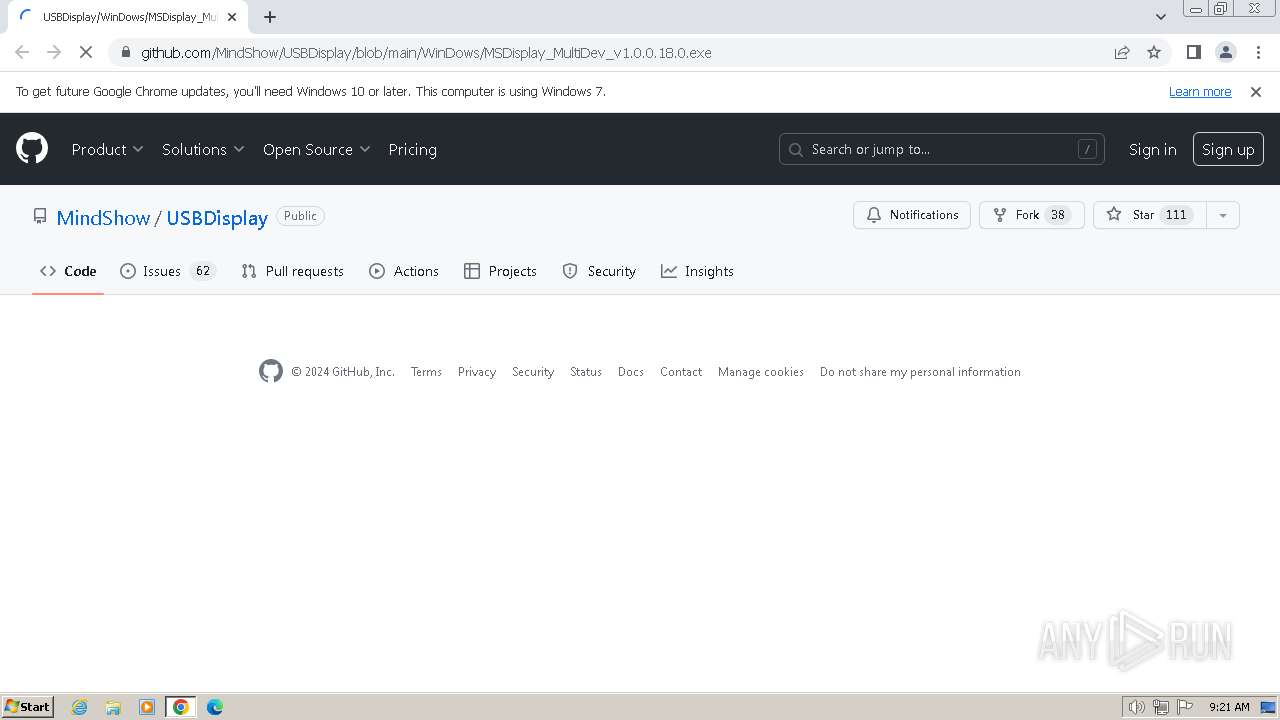
Task: Click the Sign in link
Action: pyautogui.click(x=1152, y=149)
